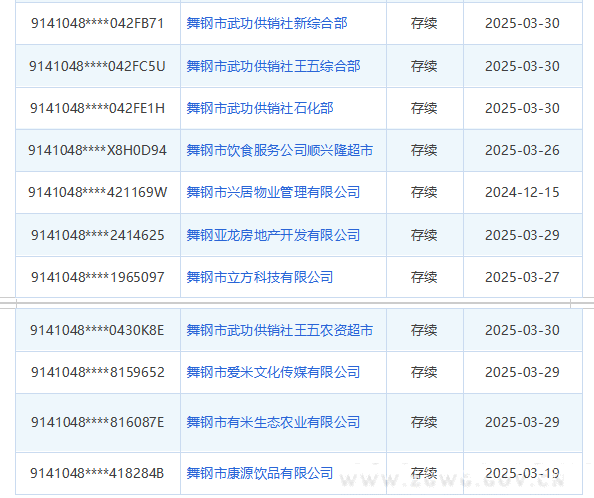The height and width of the screenshot is (498, 594).
Task: Click credit code 9141048****418284B cell
Action: pyautogui.click(x=98, y=473)
